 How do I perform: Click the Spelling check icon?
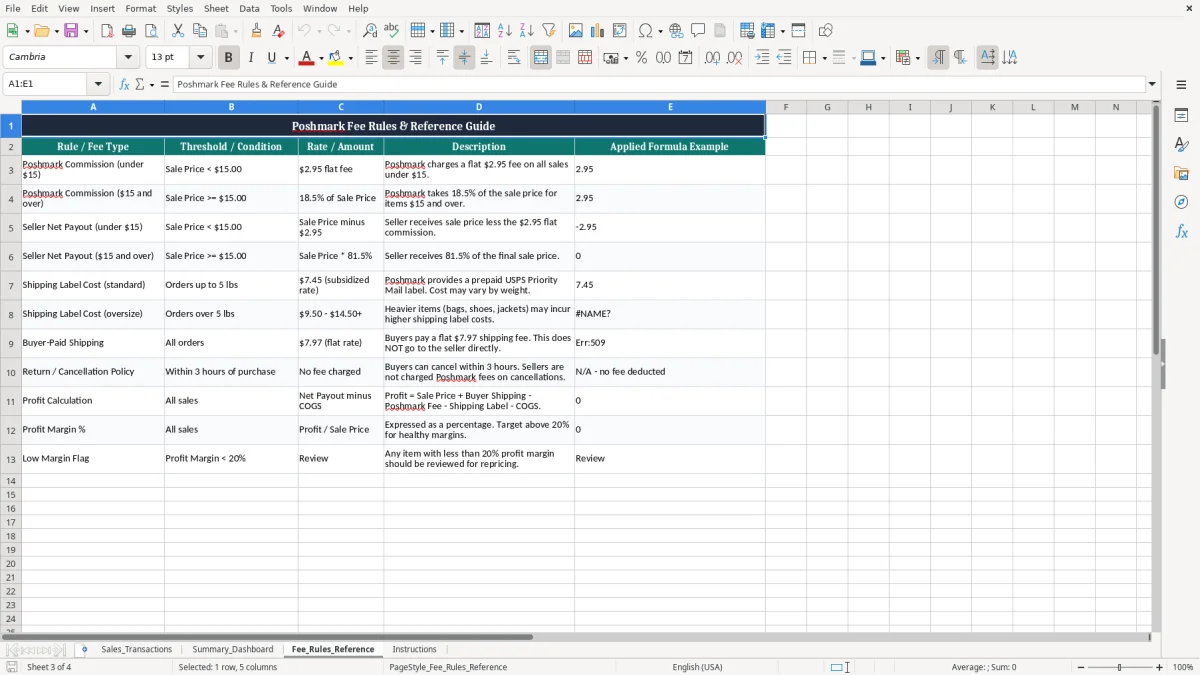(x=392, y=31)
